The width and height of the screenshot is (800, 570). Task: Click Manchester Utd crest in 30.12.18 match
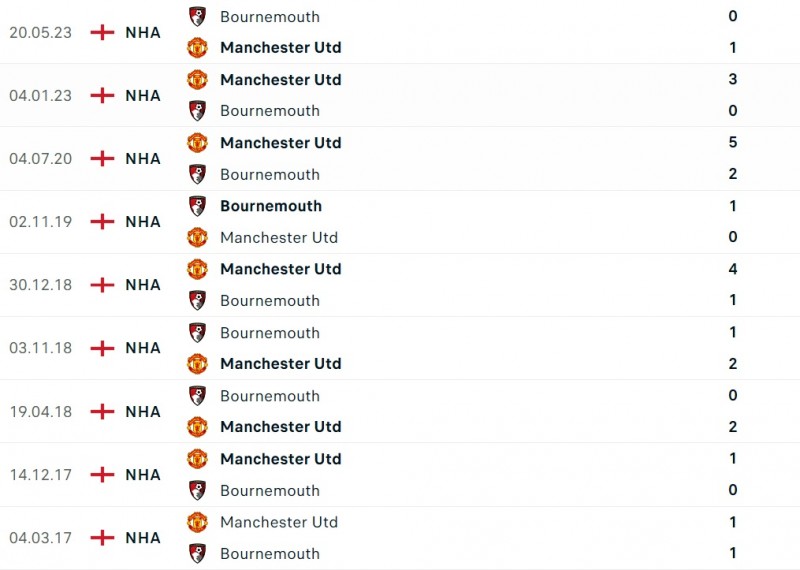pos(197,269)
